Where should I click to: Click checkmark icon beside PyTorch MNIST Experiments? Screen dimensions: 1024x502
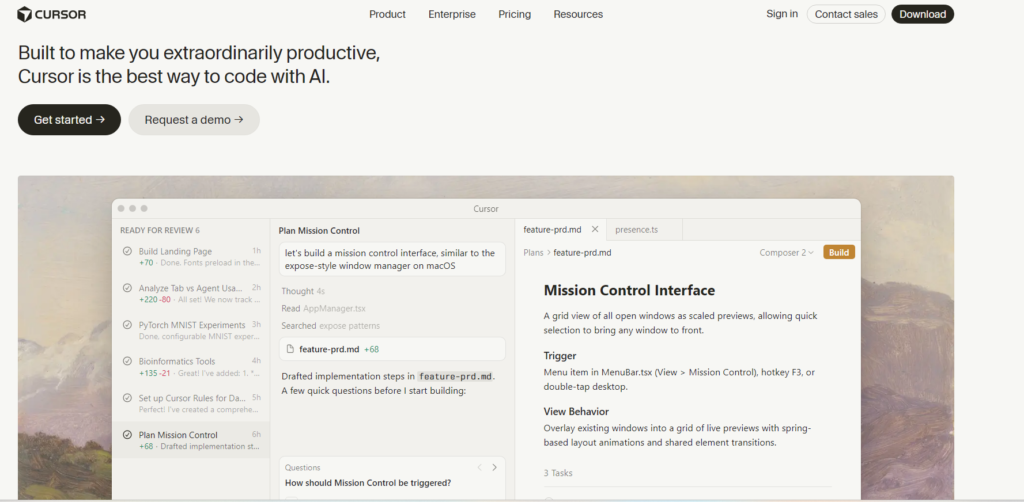click(x=127, y=325)
